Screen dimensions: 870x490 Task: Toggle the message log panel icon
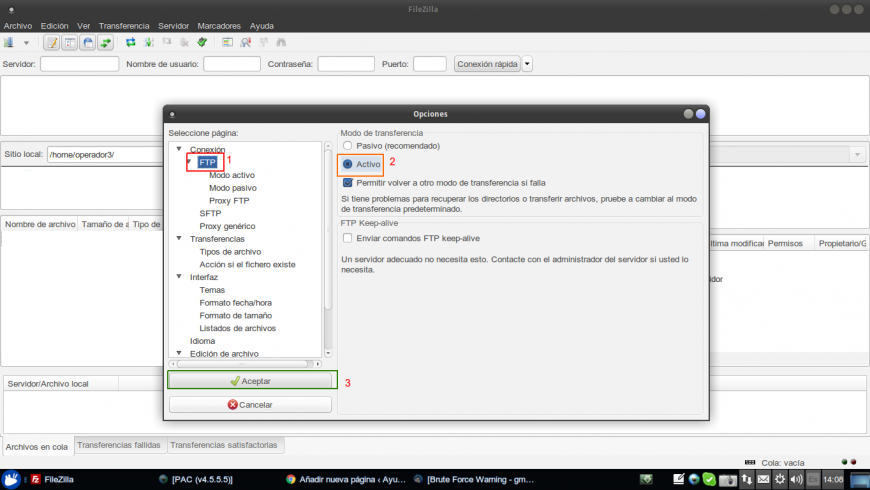pos(52,43)
